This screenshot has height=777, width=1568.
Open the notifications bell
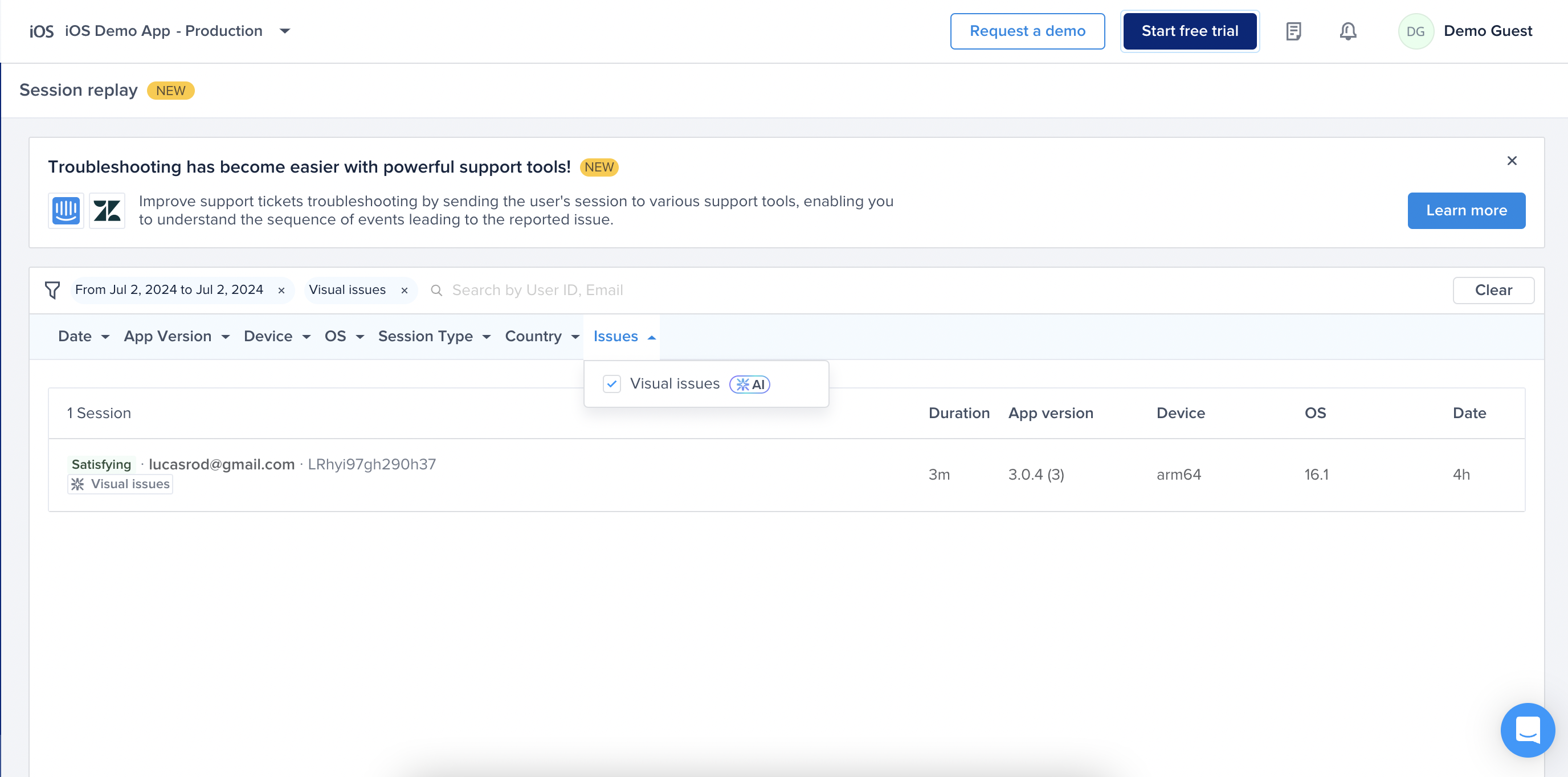[1348, 31]
